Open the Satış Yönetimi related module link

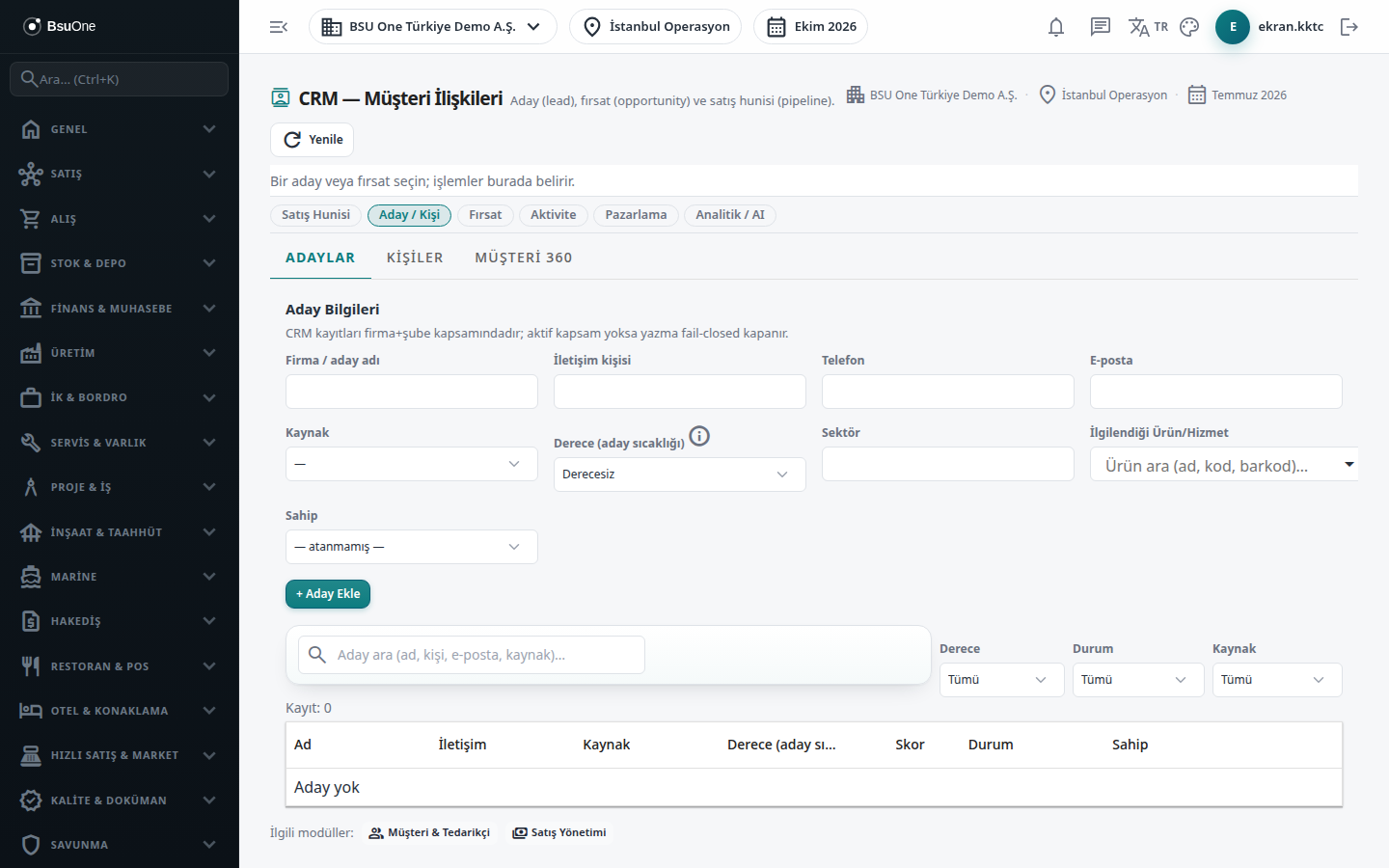click(560, 833)
